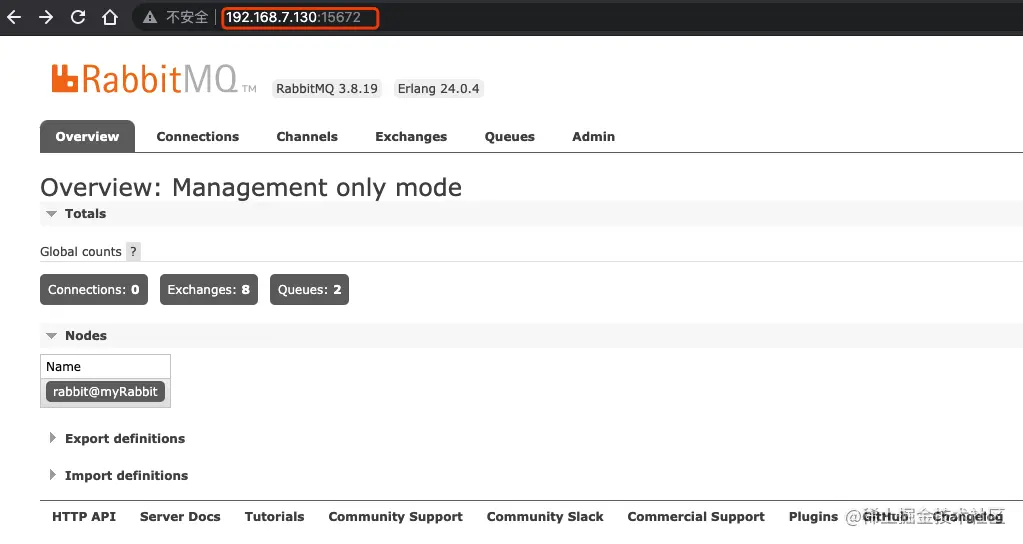Viewport: 1023px width, 544px height.
Task: Open the Channels tab
Action: click(307, 136)
